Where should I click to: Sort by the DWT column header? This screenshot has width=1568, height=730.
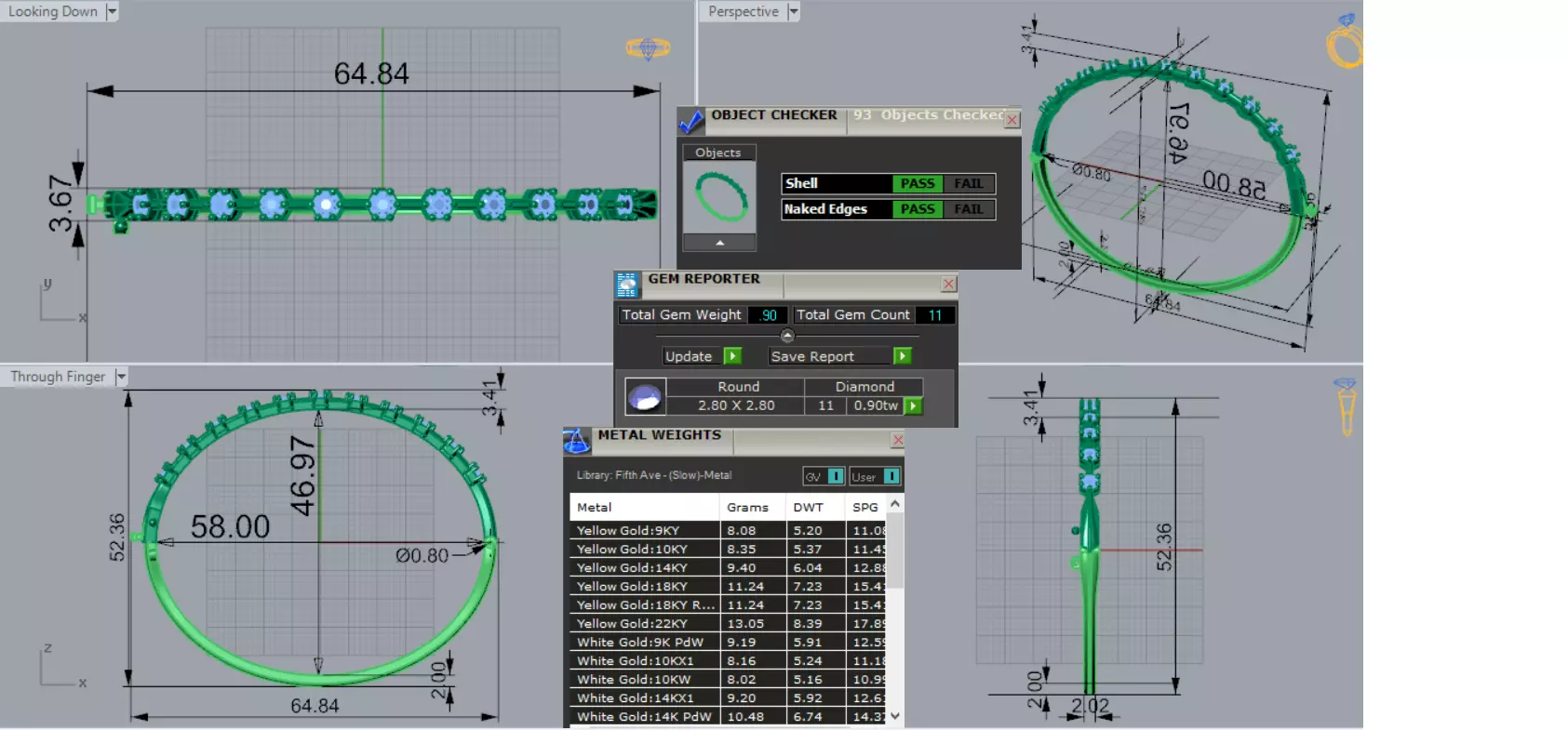tap(815, 507)
